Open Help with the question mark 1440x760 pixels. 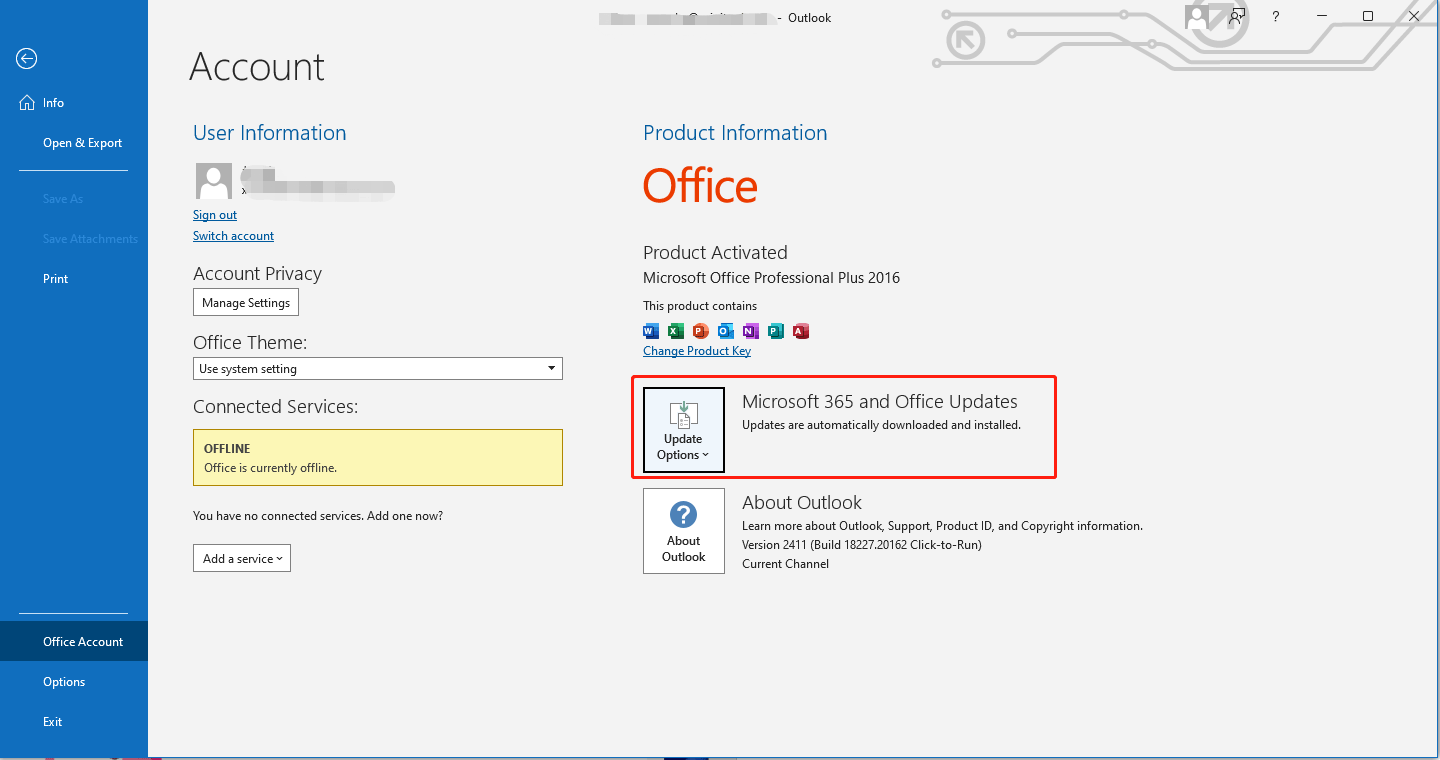tap(1276, 17)
